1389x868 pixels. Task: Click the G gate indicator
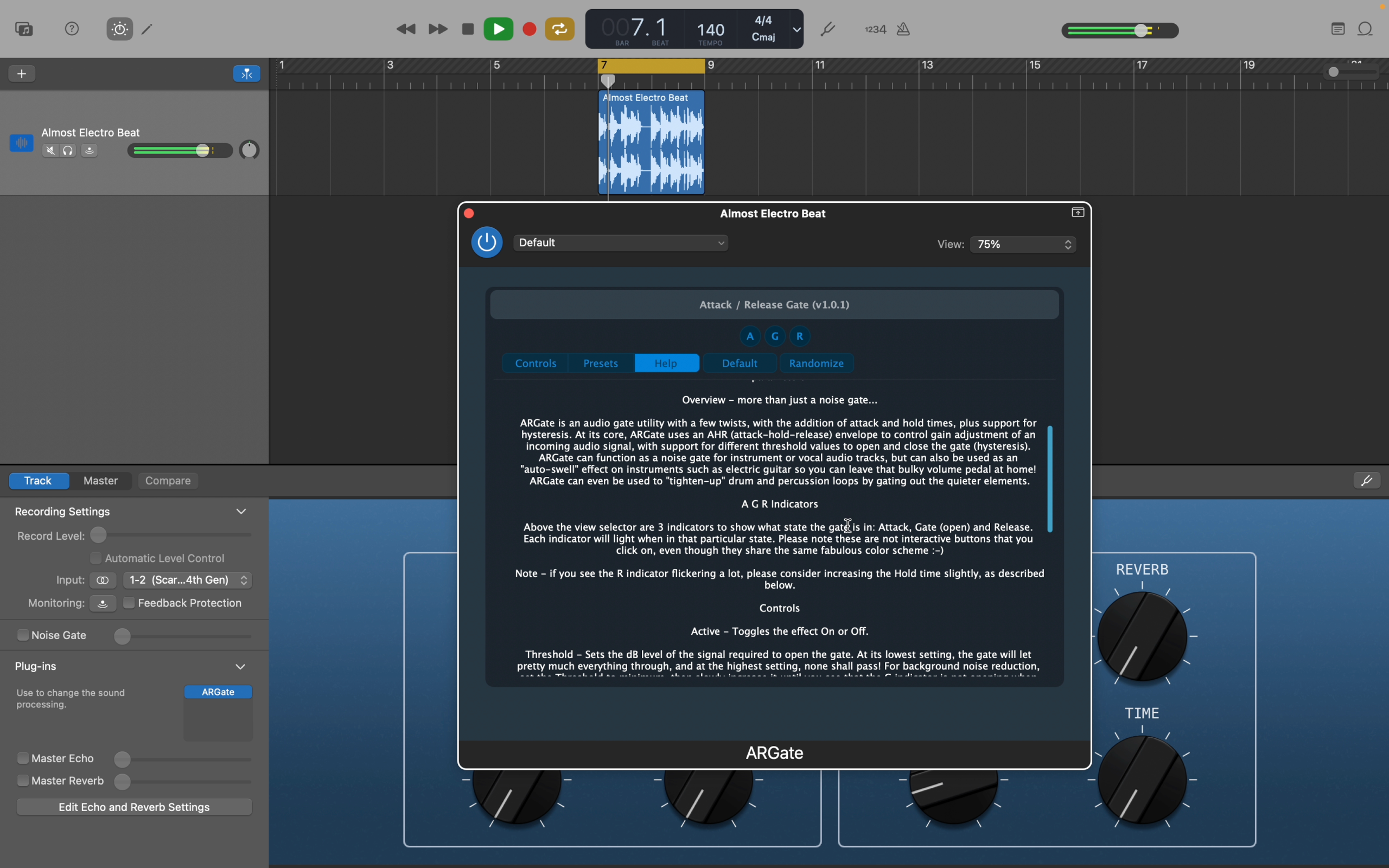(775, 336)
